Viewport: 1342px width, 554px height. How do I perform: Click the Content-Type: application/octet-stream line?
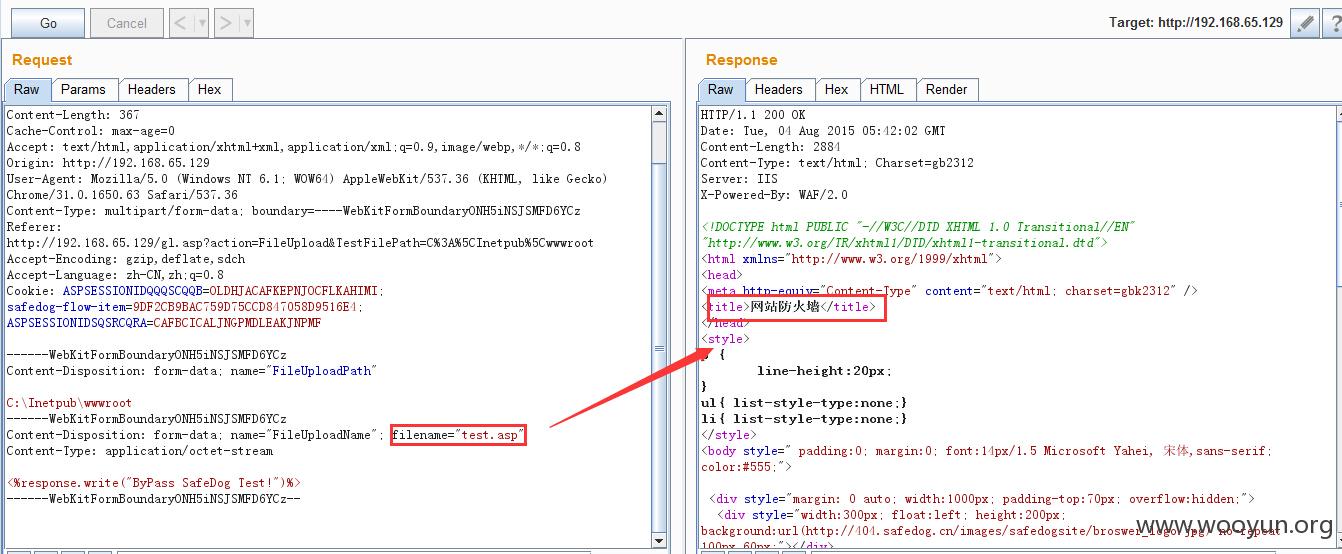[139, 451]
